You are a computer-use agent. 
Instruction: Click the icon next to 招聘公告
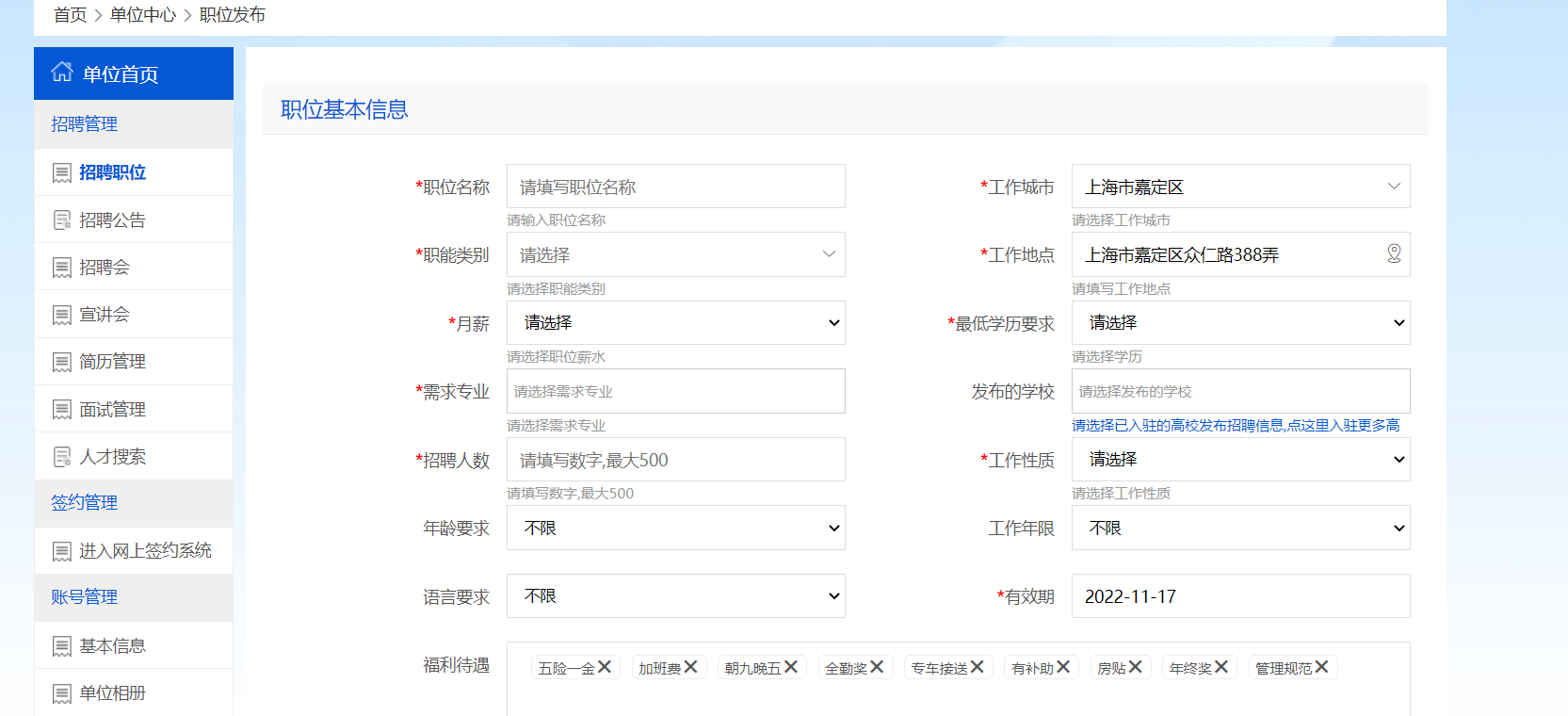pos(62,220)
